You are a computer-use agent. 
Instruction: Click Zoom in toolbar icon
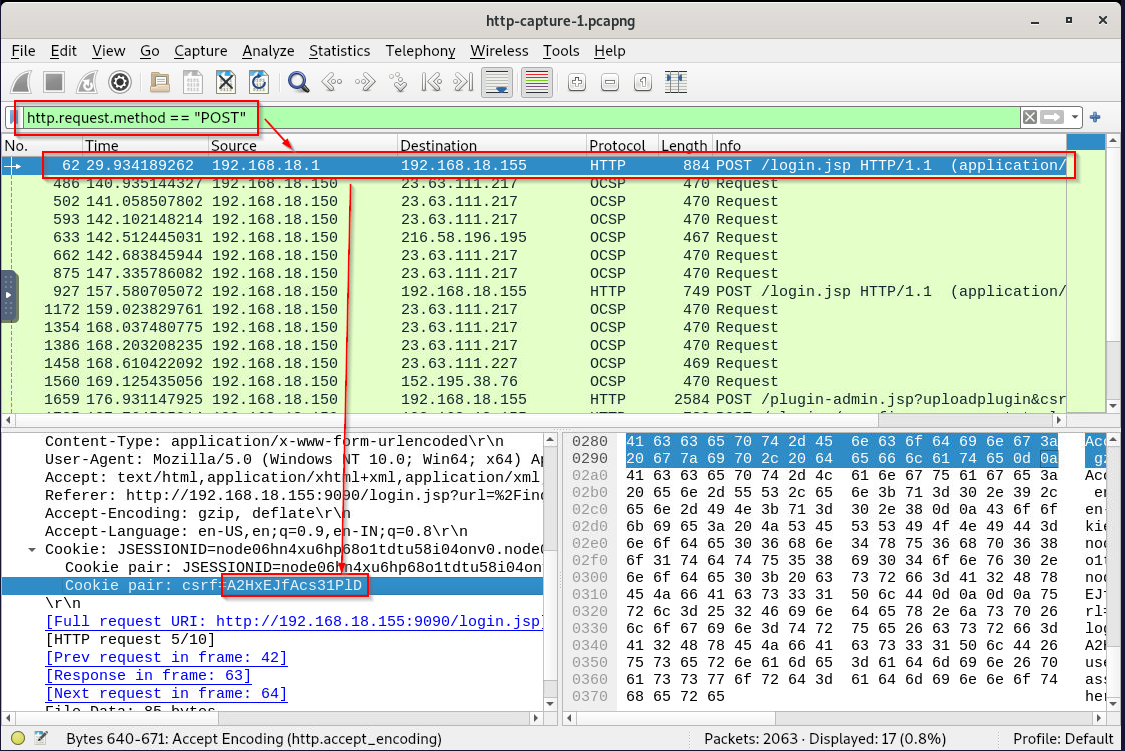coord(577,82)
